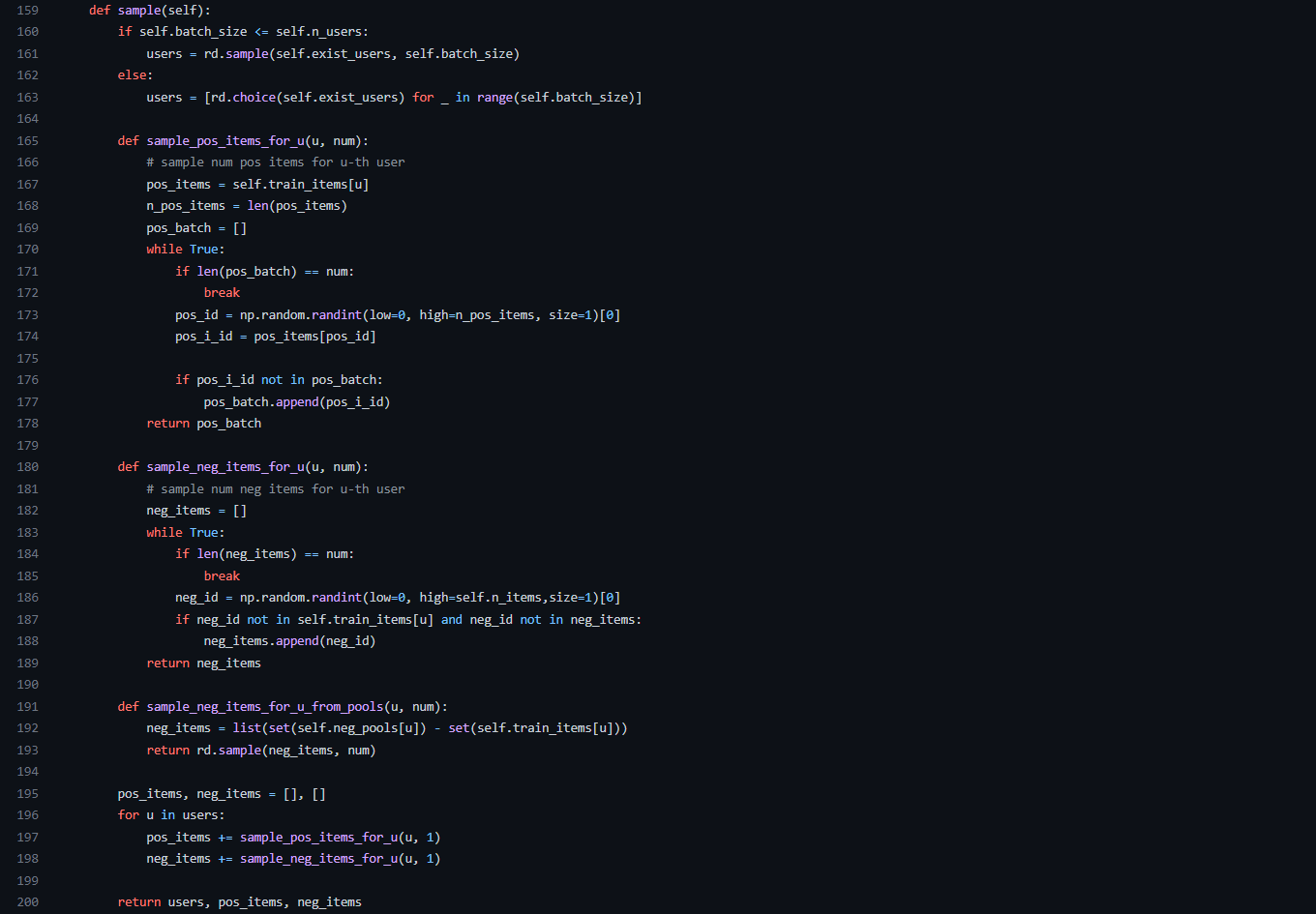Click 'return users, pos_items, neg_items' line
The height and width of the screenshot is (914, 1316).
[240, 902]
